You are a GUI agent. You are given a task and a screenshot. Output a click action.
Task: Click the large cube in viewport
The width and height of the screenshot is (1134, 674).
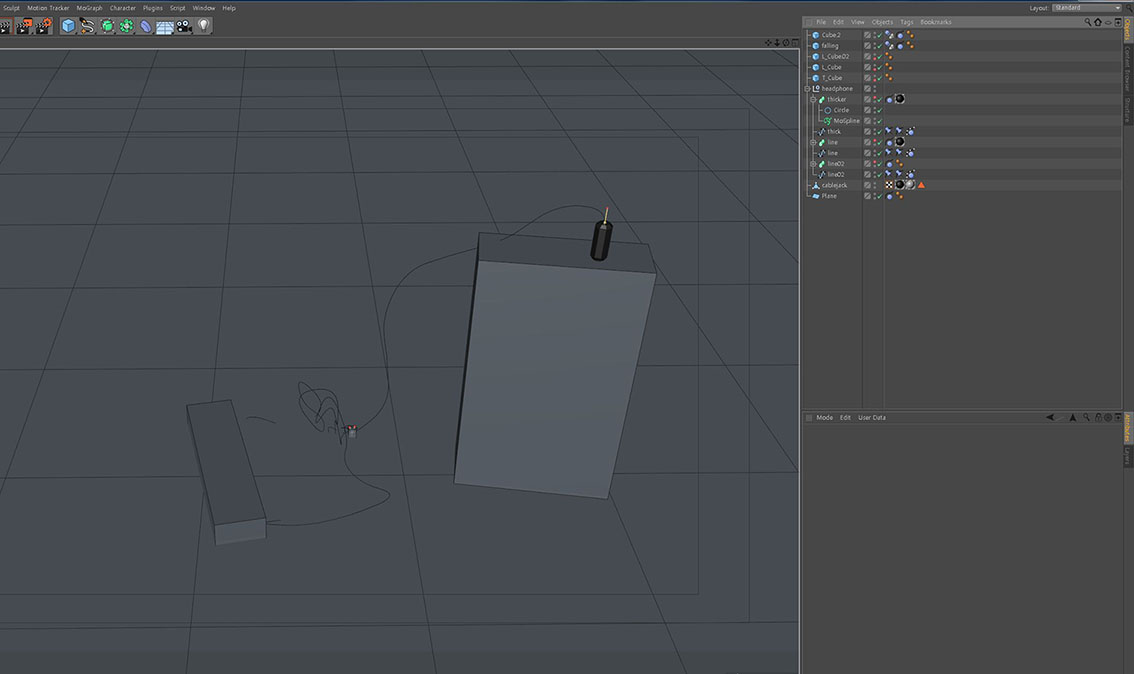[553, 365]
